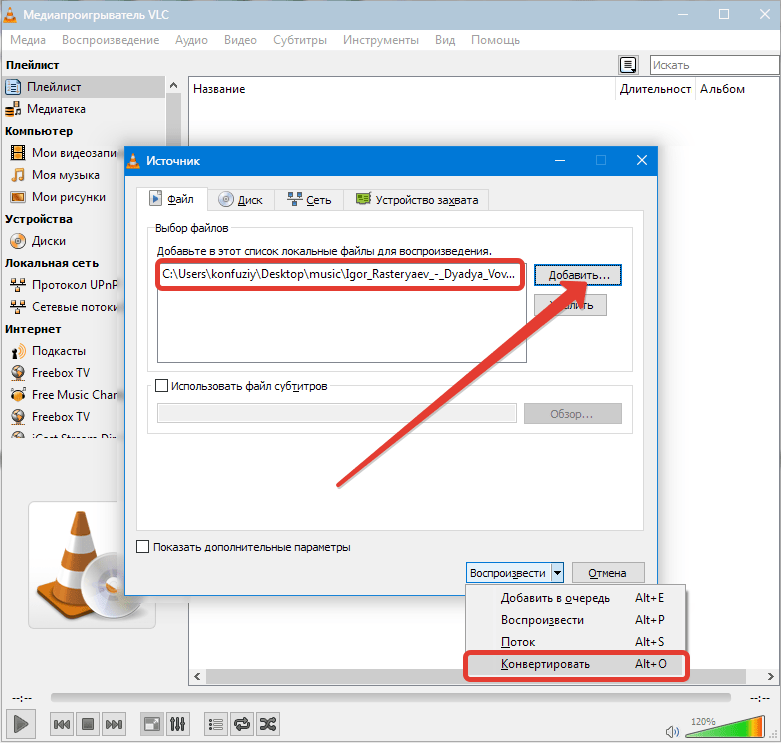Close the Источник dialog

coord(642,160)
